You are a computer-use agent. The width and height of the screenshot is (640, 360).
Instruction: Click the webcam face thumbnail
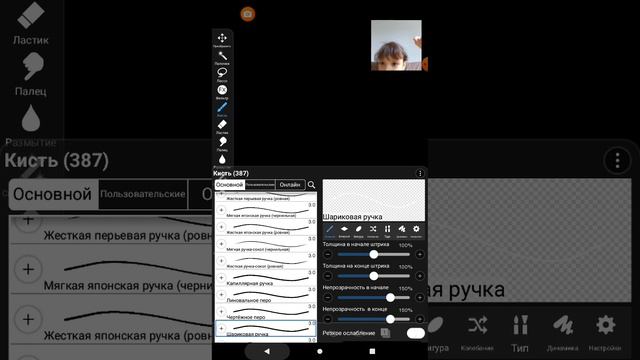pos(396,45)
